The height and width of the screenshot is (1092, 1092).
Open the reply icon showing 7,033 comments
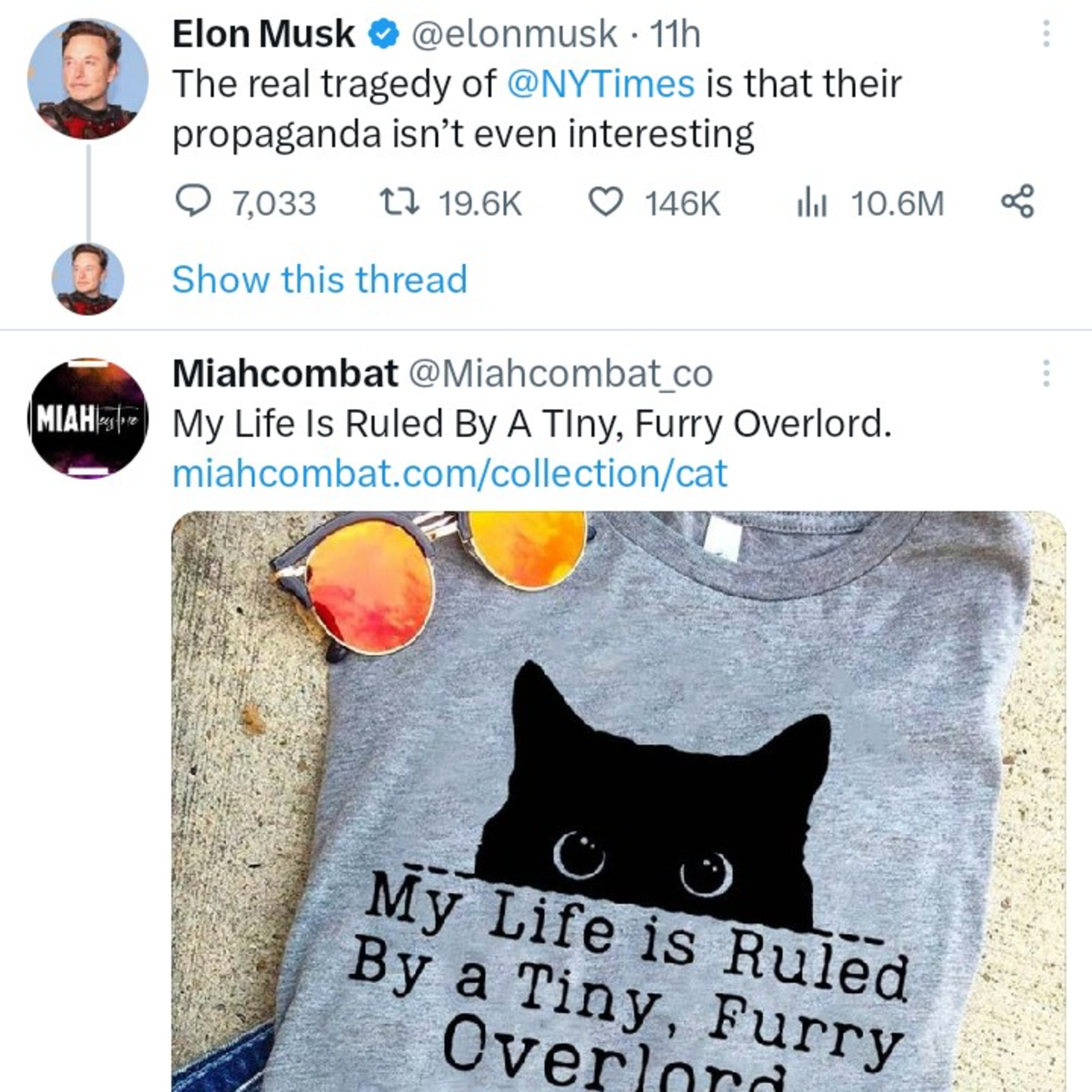pos(193,202)
